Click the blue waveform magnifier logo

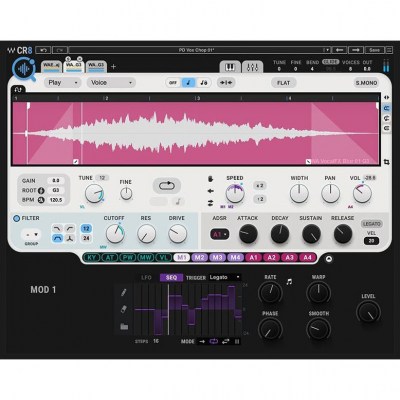[24, 69]
